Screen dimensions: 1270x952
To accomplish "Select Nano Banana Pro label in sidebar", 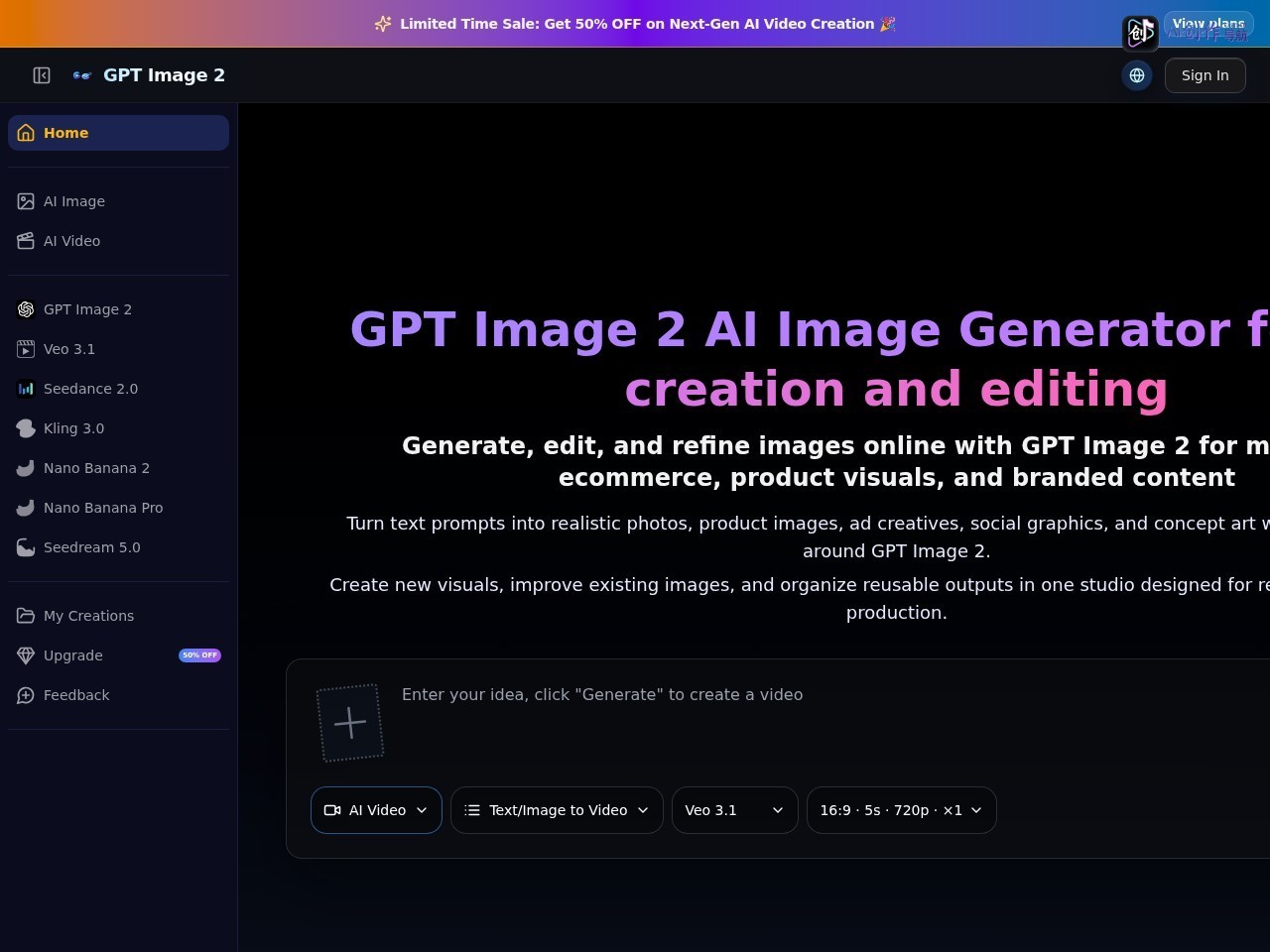I will (x=103, y=508).
